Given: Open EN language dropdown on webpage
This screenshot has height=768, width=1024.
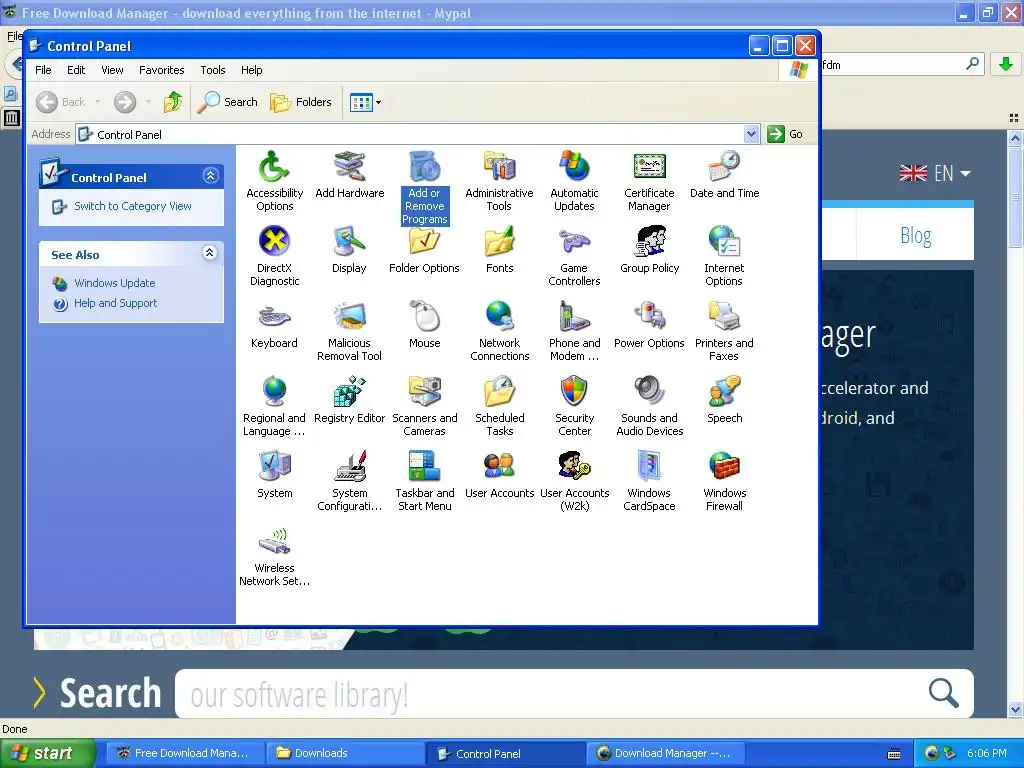Looking at the screenshot, I should coord(935,174).
